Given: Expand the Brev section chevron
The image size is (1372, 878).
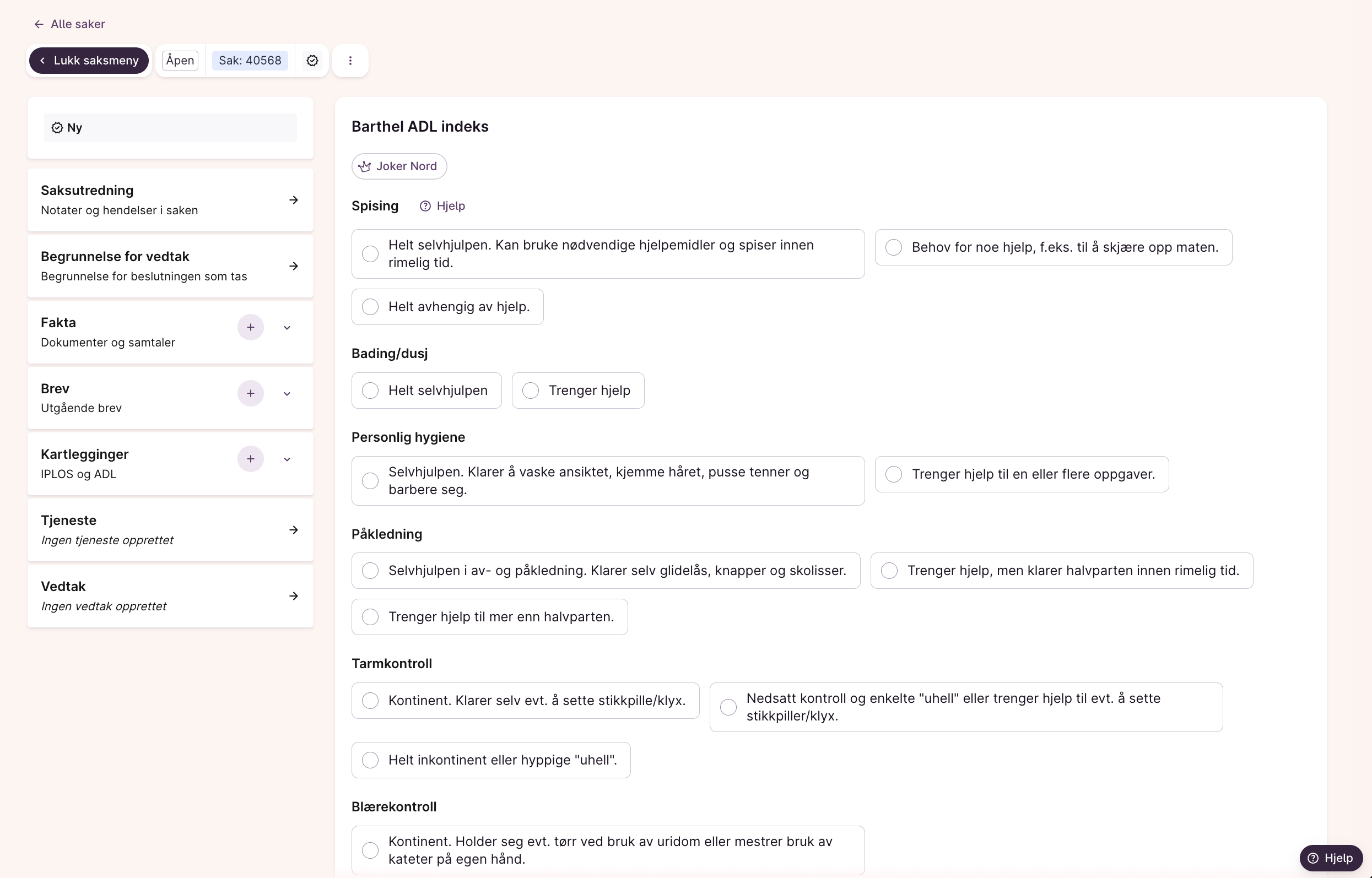Looking at the screenshot, I should [288, 394].
